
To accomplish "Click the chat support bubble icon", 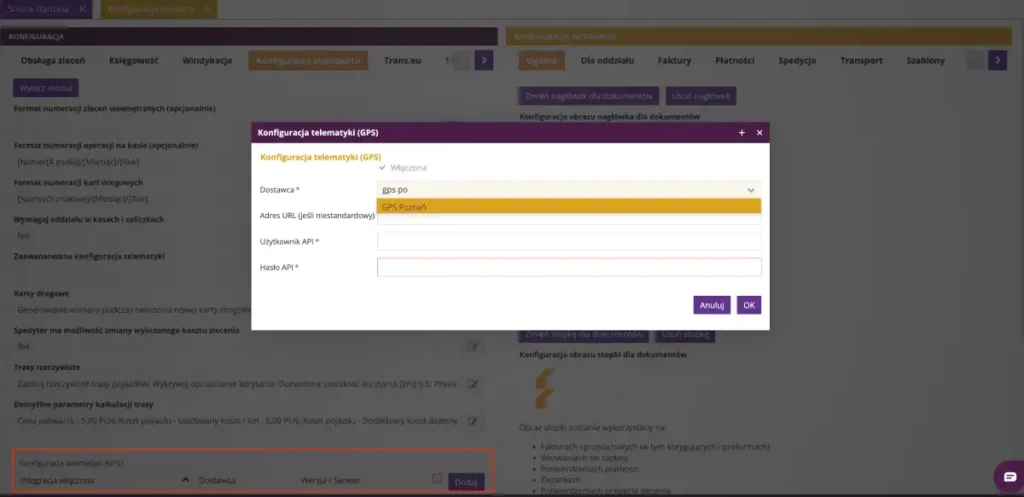I will click(x=1008, y=476).
